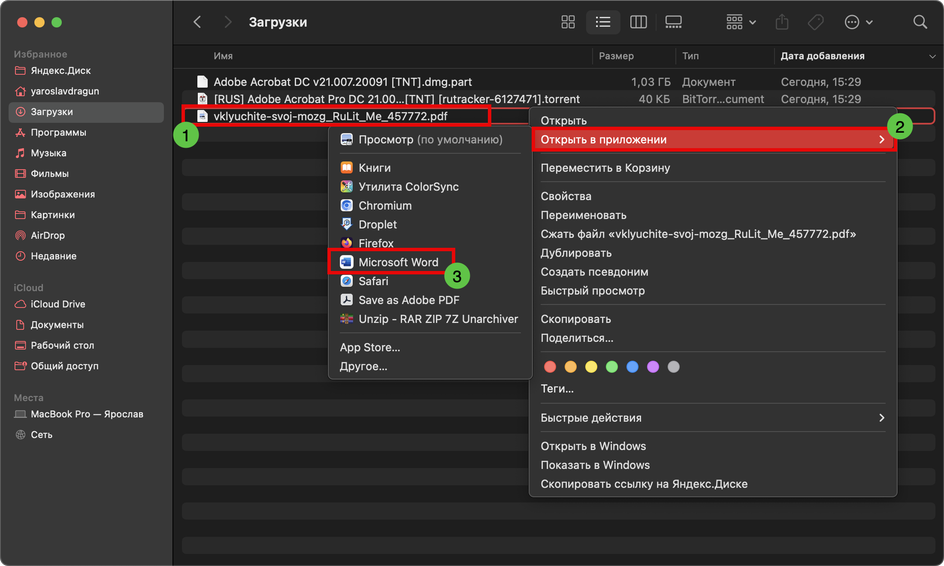Apply the red tag color
The height and width of the screenshot is (566, 944).
pos(550,367)
